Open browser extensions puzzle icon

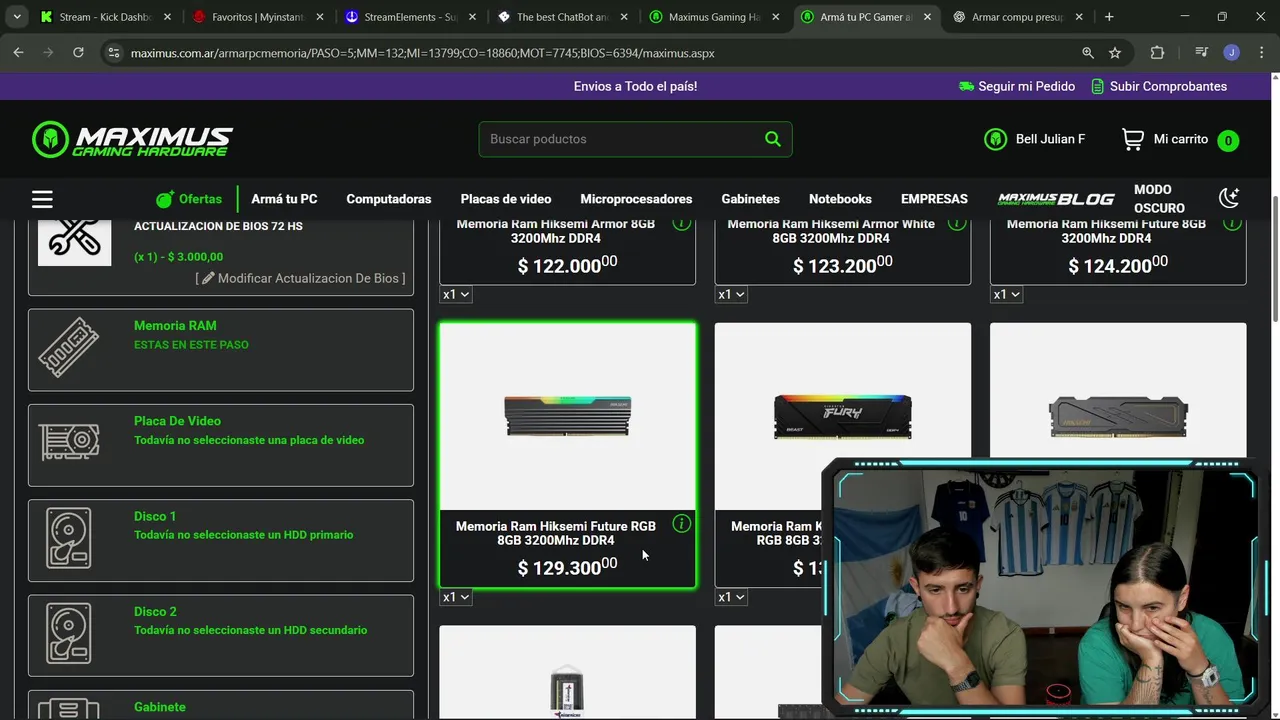click(x=1157, y=53)
